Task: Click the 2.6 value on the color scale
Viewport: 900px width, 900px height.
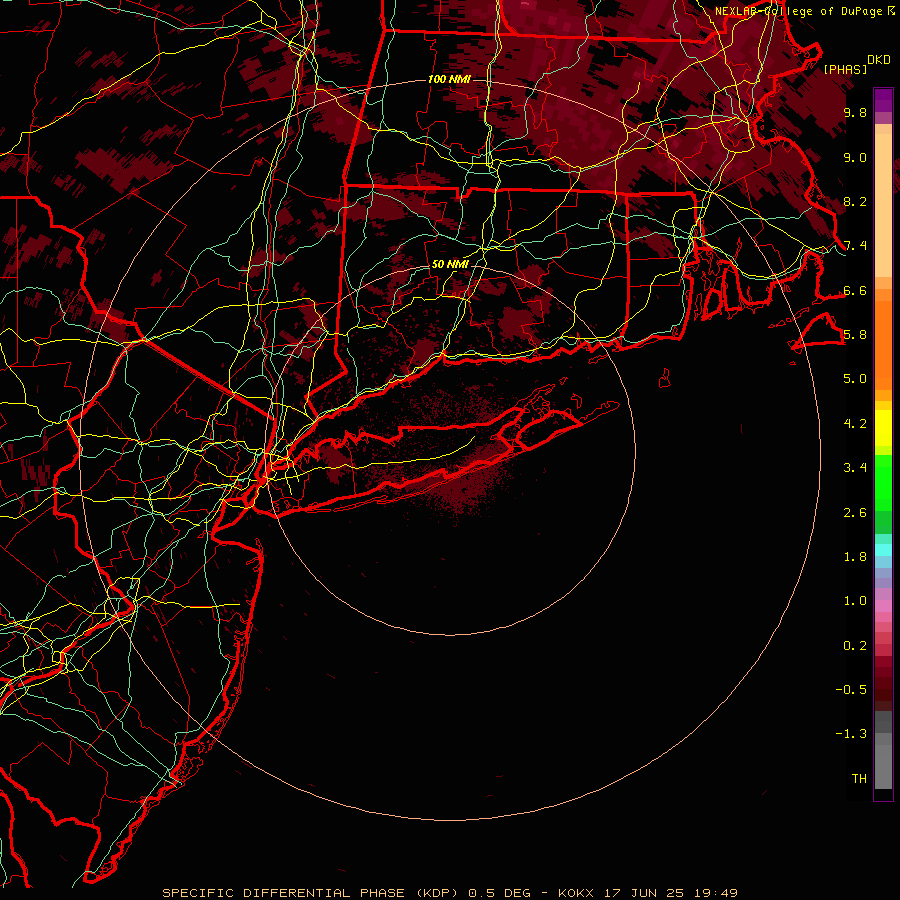Action: tap(855, 513)
